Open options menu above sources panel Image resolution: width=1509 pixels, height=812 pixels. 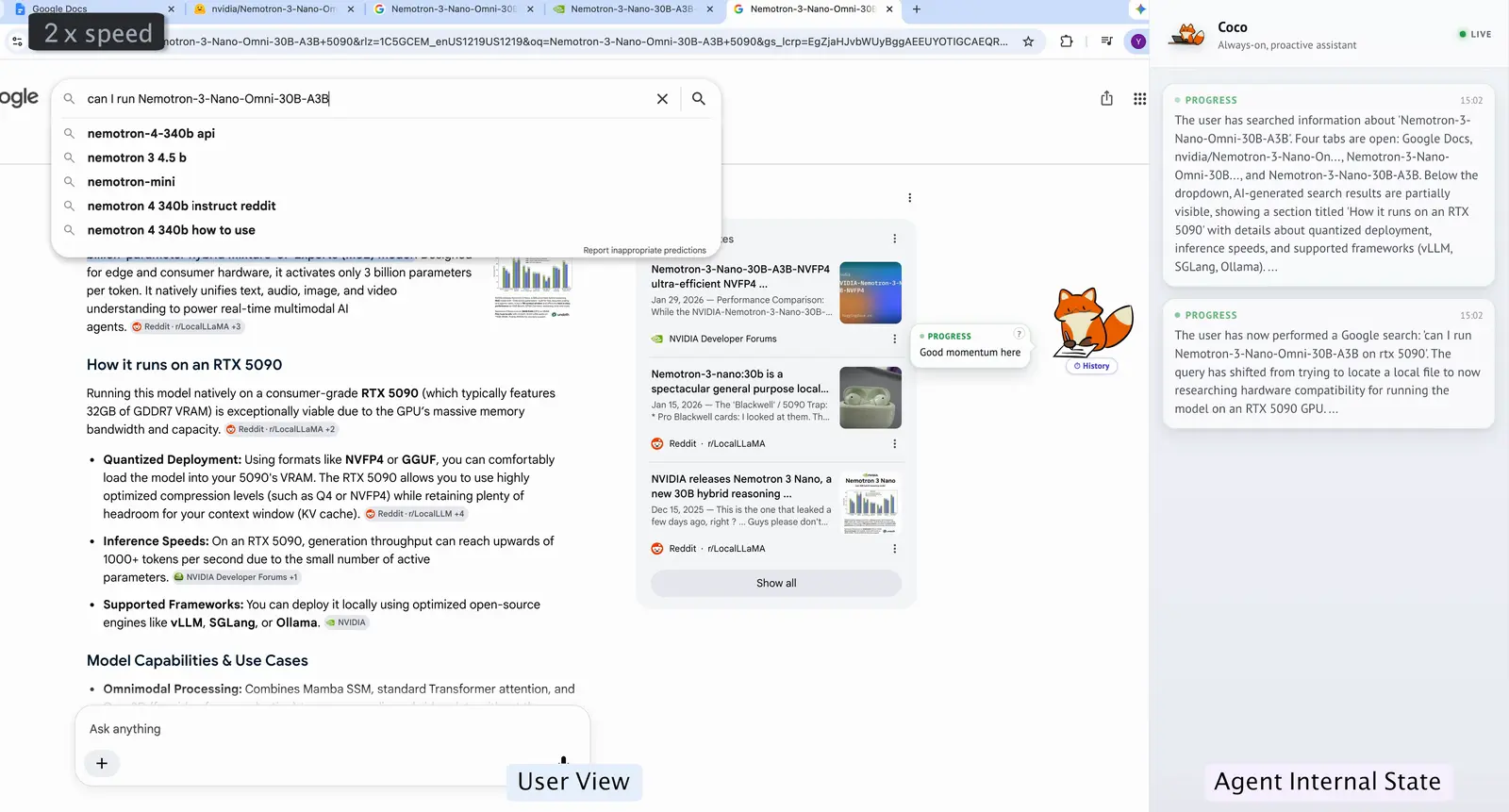click(909, 198)
